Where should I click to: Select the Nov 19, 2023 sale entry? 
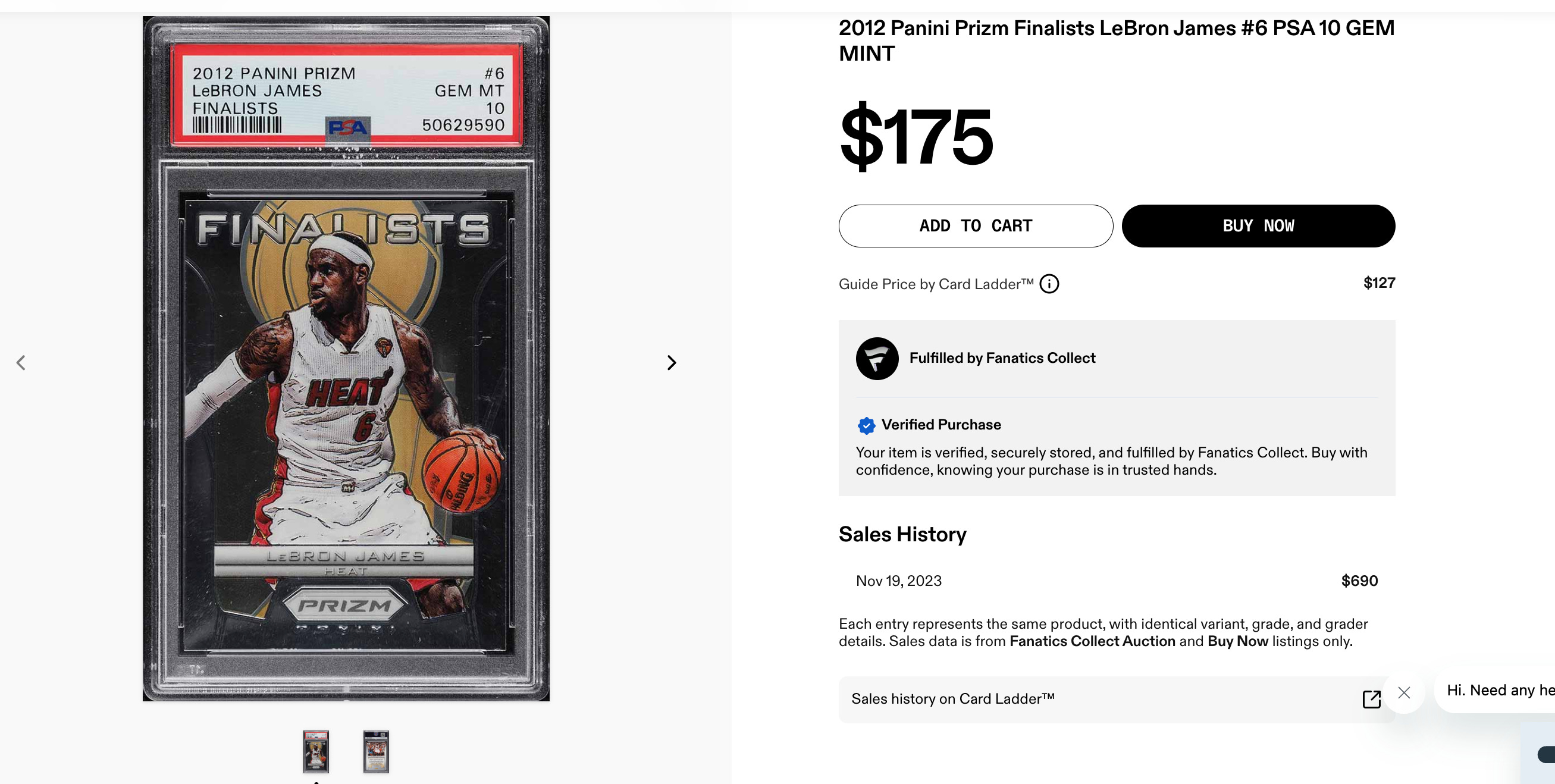1116,581
